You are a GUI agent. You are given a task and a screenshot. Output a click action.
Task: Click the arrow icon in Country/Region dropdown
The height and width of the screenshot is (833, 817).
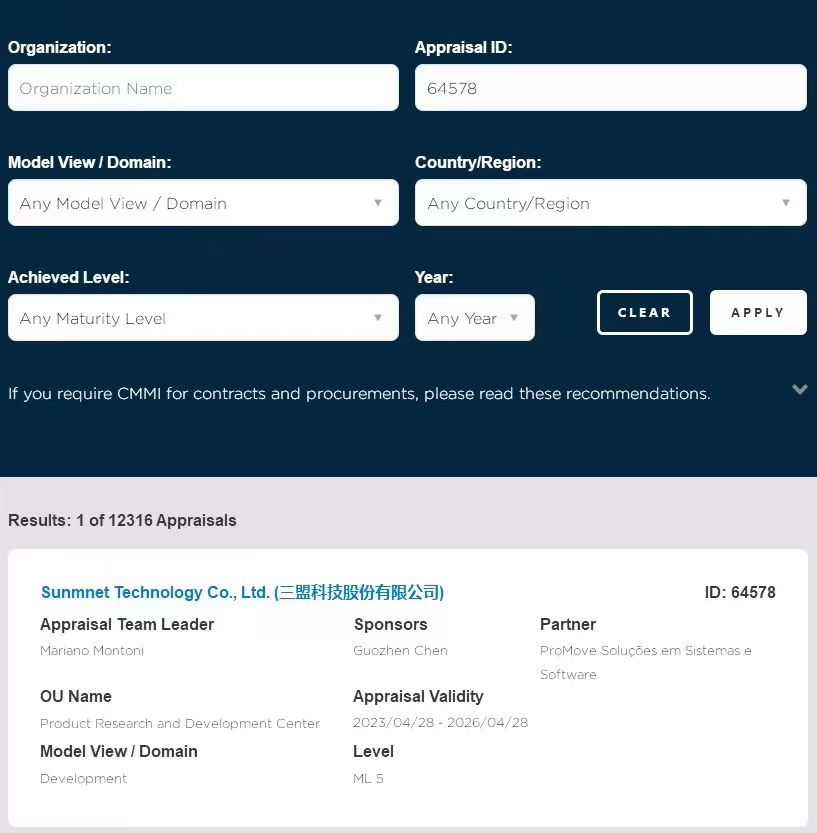[786, 203]
